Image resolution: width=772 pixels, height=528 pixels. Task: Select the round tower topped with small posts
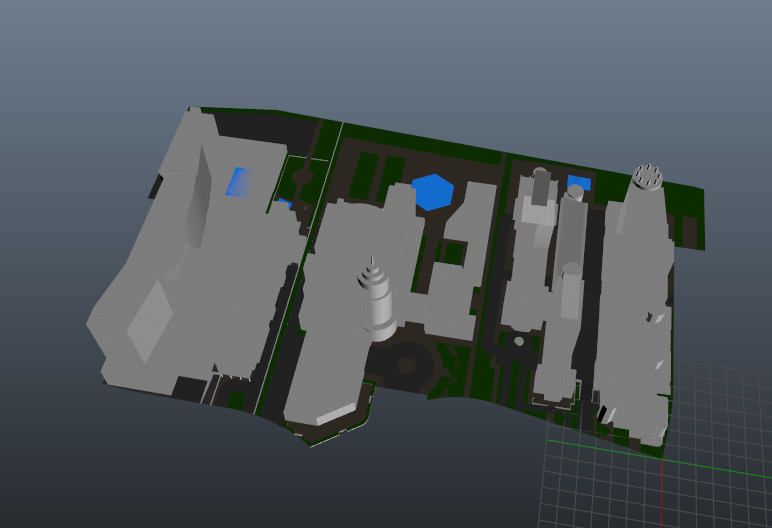click(647, 176)
